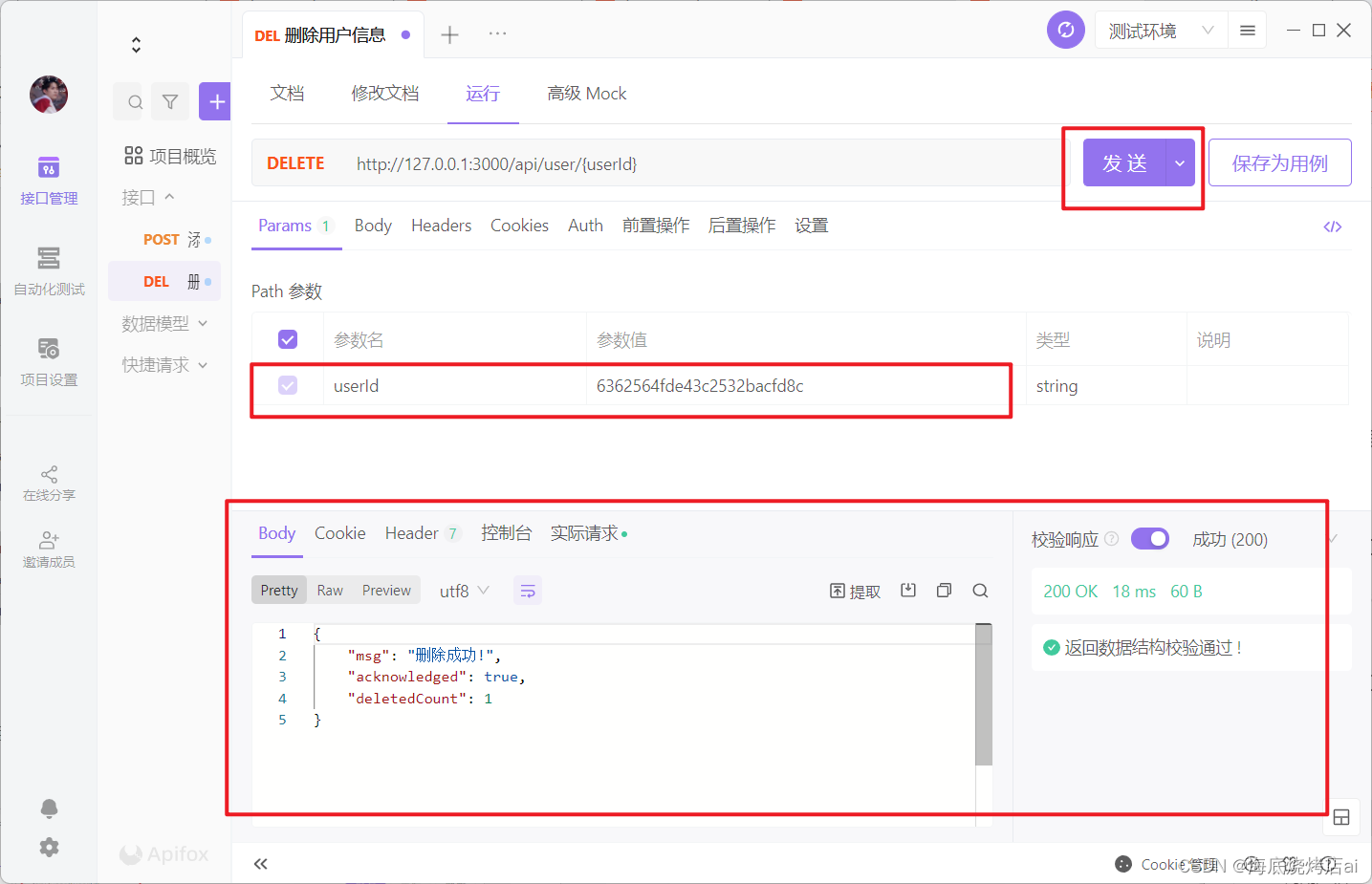Open 项目设置 sidebar section
1372x884 pixels.
[x=49, y=362]
